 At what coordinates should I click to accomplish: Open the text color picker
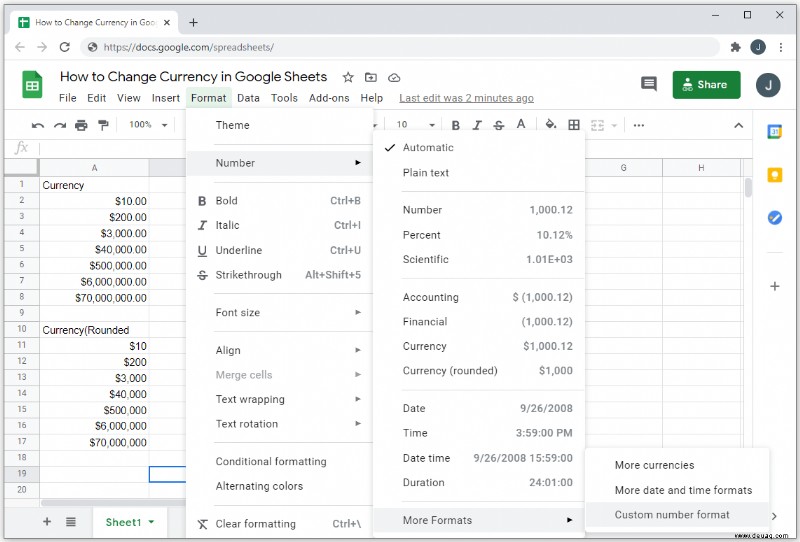[520, 125]
